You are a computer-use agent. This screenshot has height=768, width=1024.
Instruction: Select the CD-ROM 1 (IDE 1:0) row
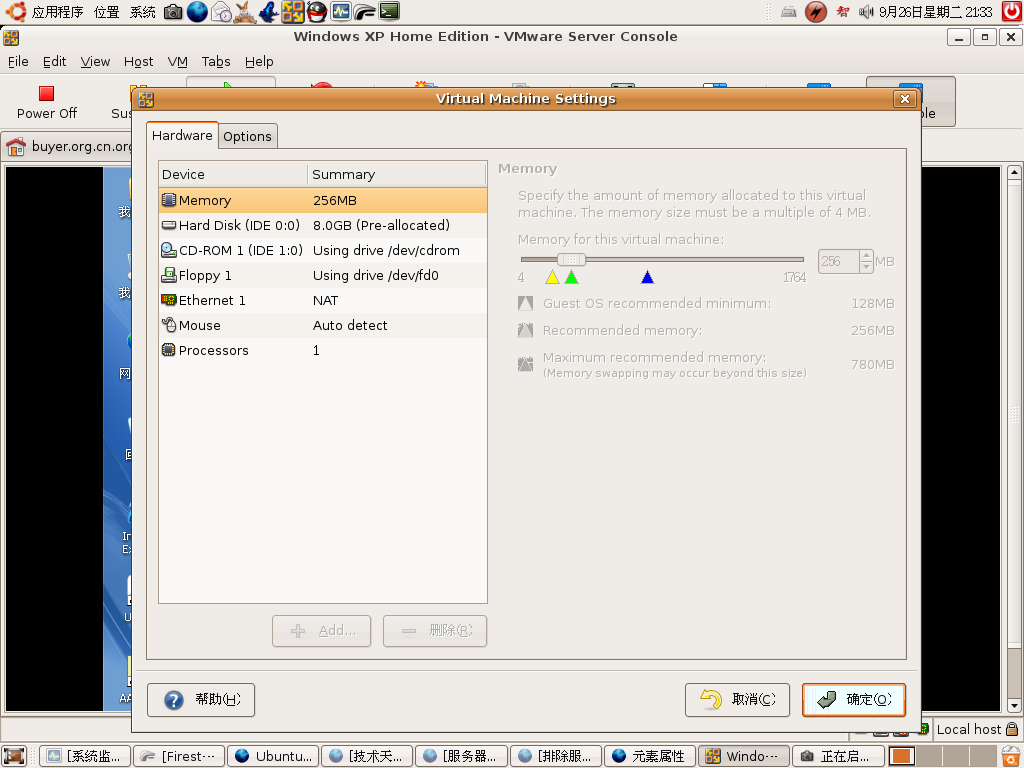(x=323, y=250)
